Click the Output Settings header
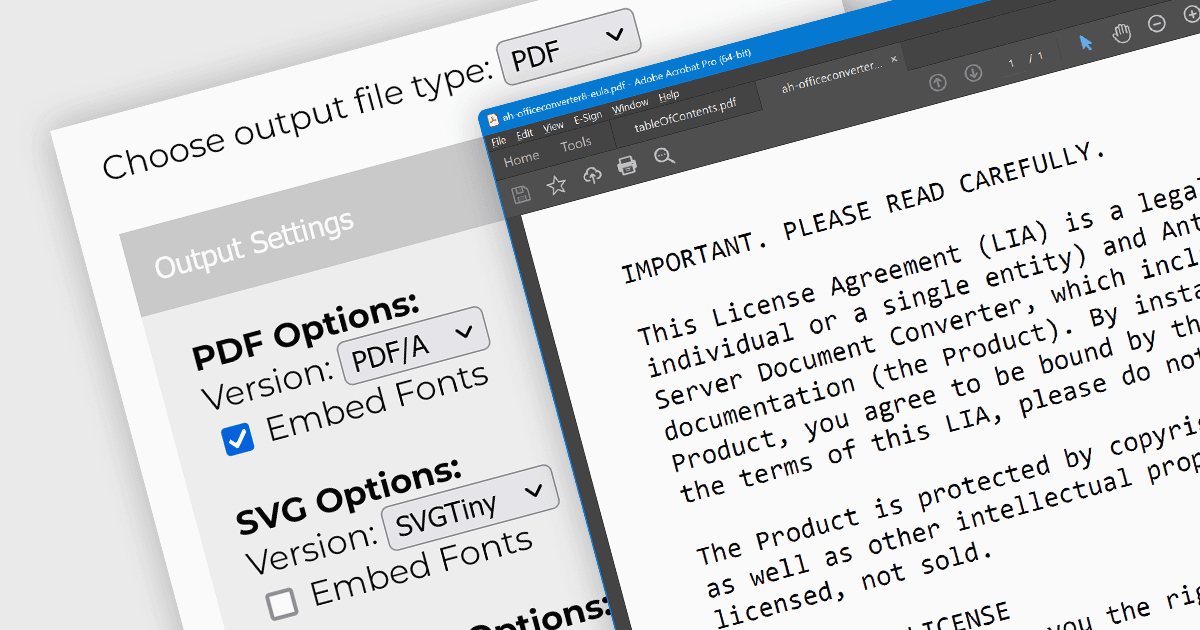 tap(254, 244)
